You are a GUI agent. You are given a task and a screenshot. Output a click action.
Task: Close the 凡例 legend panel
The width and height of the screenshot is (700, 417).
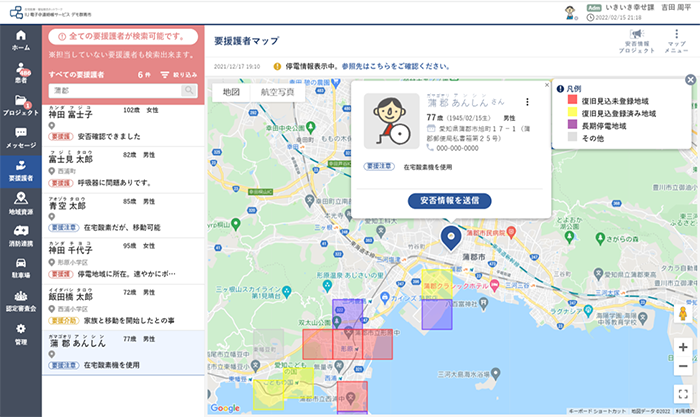(690, 80)
